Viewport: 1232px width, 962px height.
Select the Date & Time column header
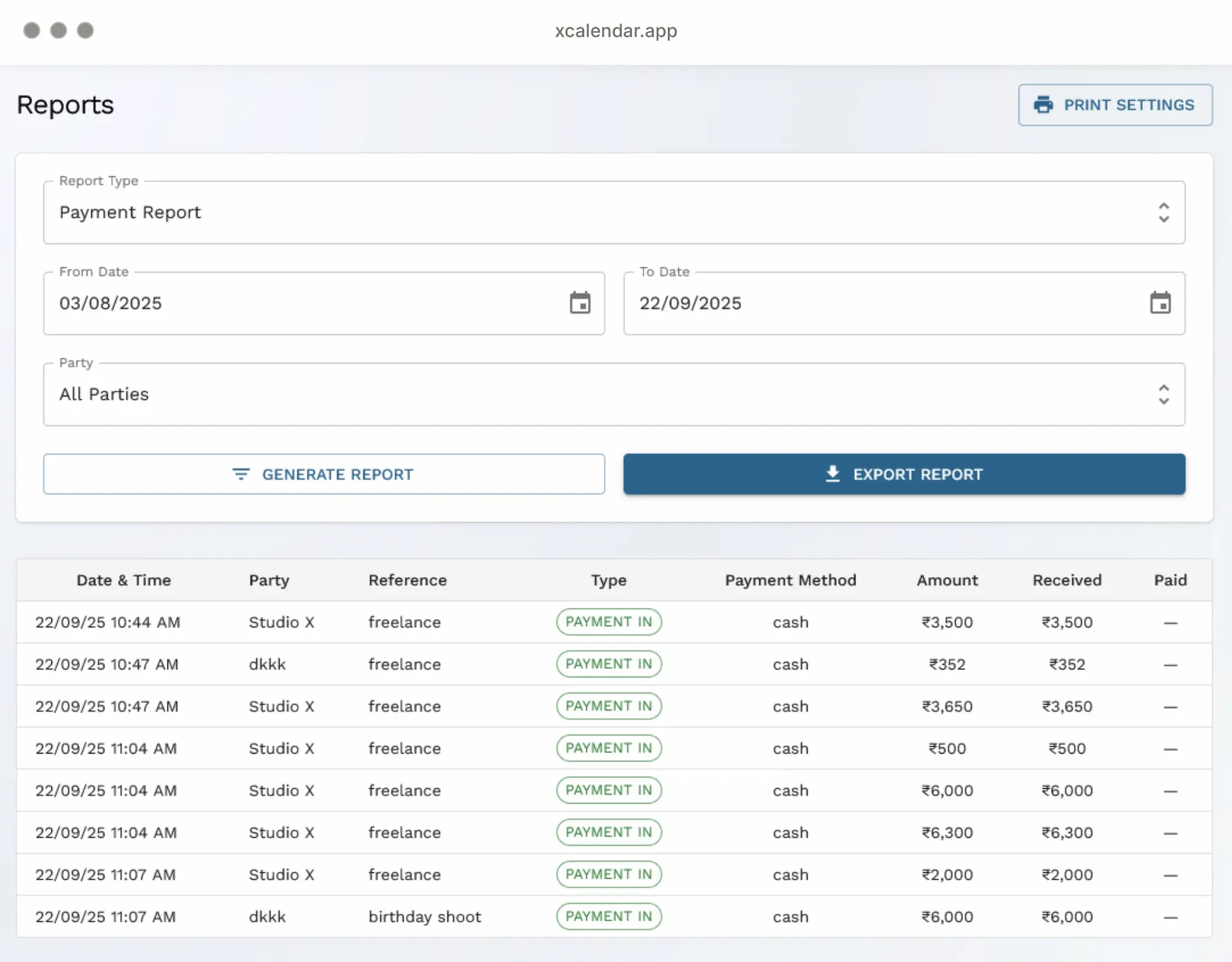(124, 580)
